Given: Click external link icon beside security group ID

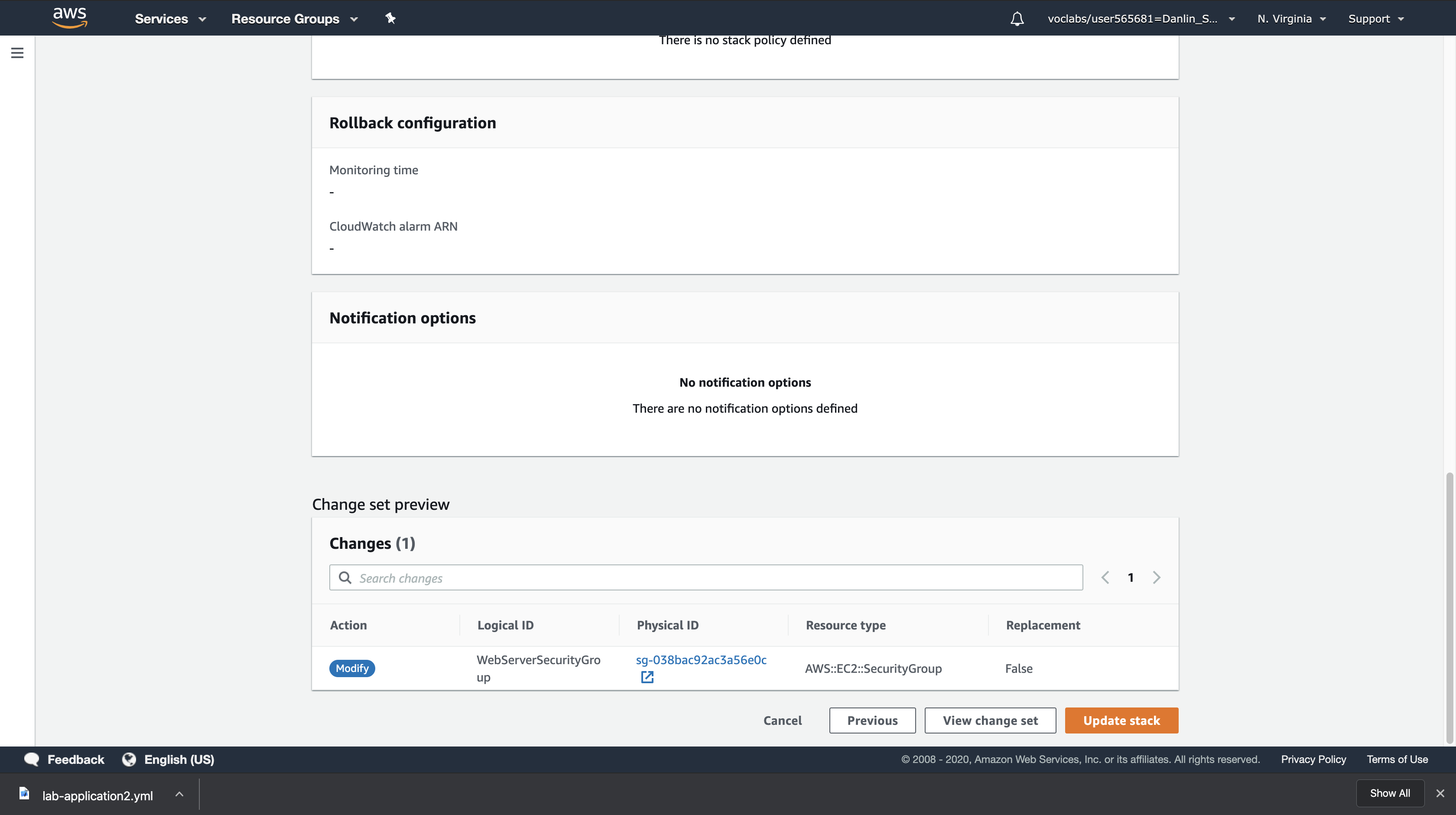Looking at the screenshot, I should (647, 677).
